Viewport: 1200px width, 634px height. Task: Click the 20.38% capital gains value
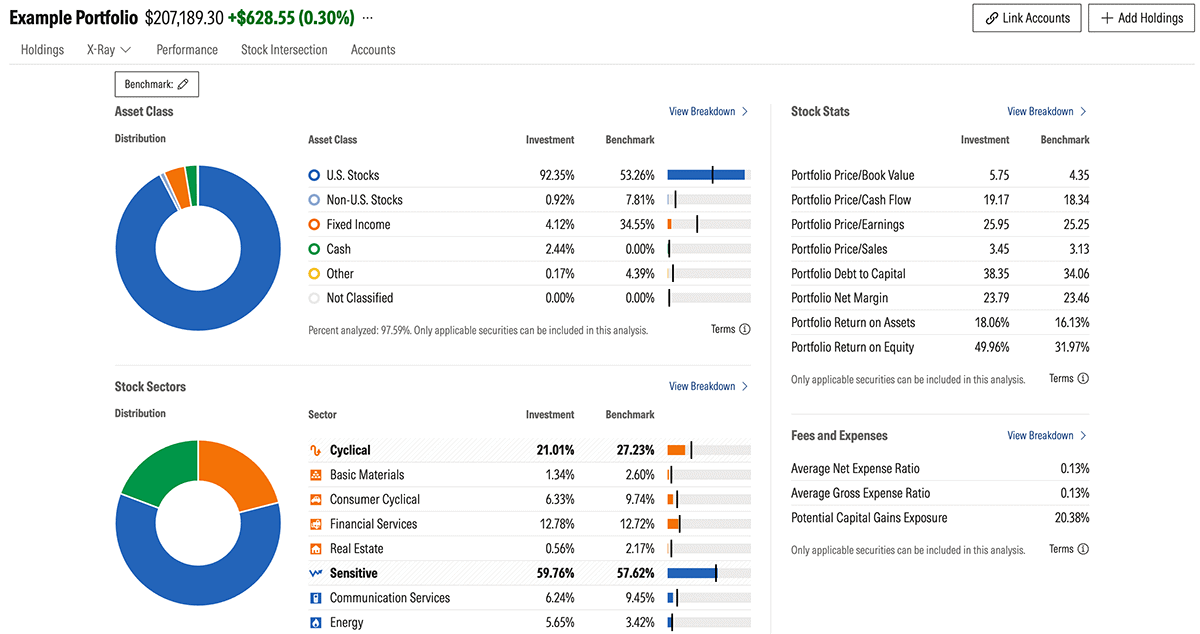(x=1071, y=518)
